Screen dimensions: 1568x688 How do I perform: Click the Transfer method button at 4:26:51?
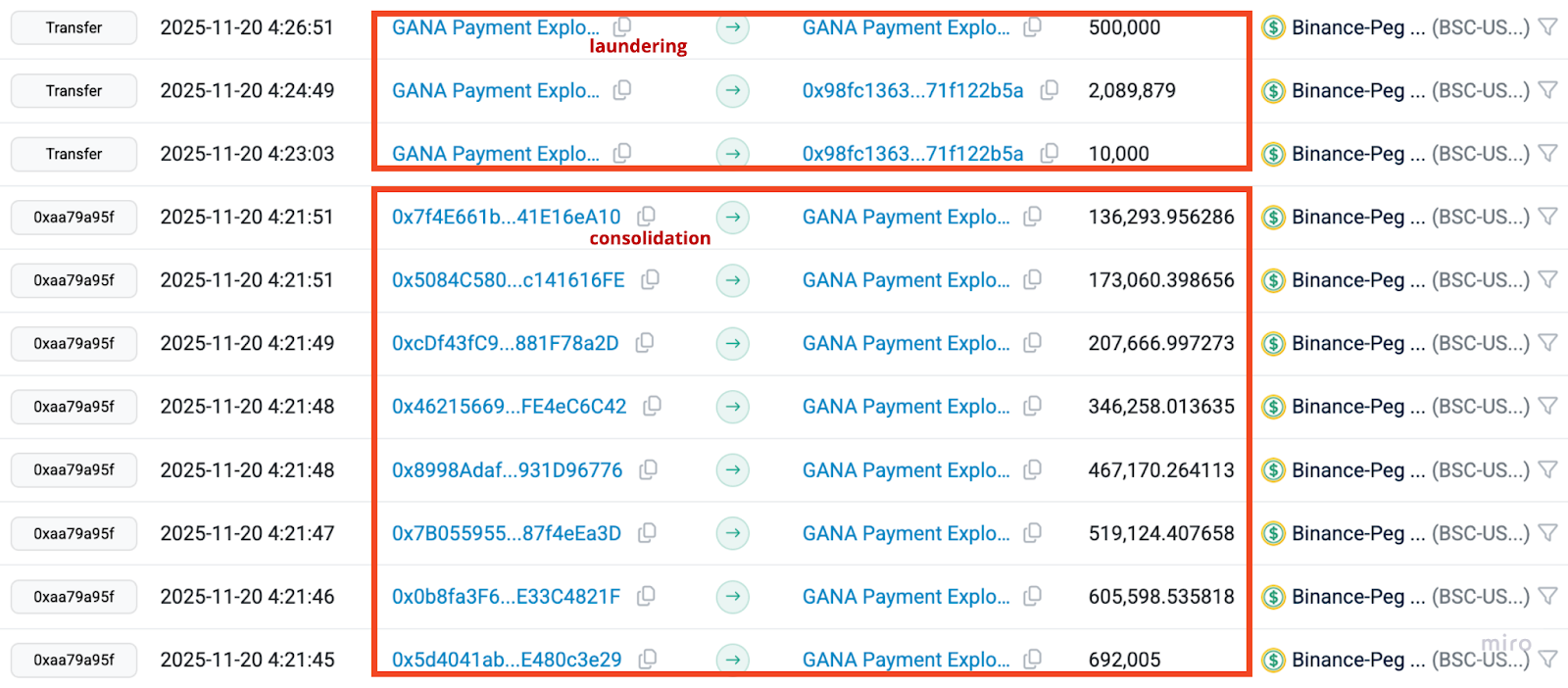[73, 27]
